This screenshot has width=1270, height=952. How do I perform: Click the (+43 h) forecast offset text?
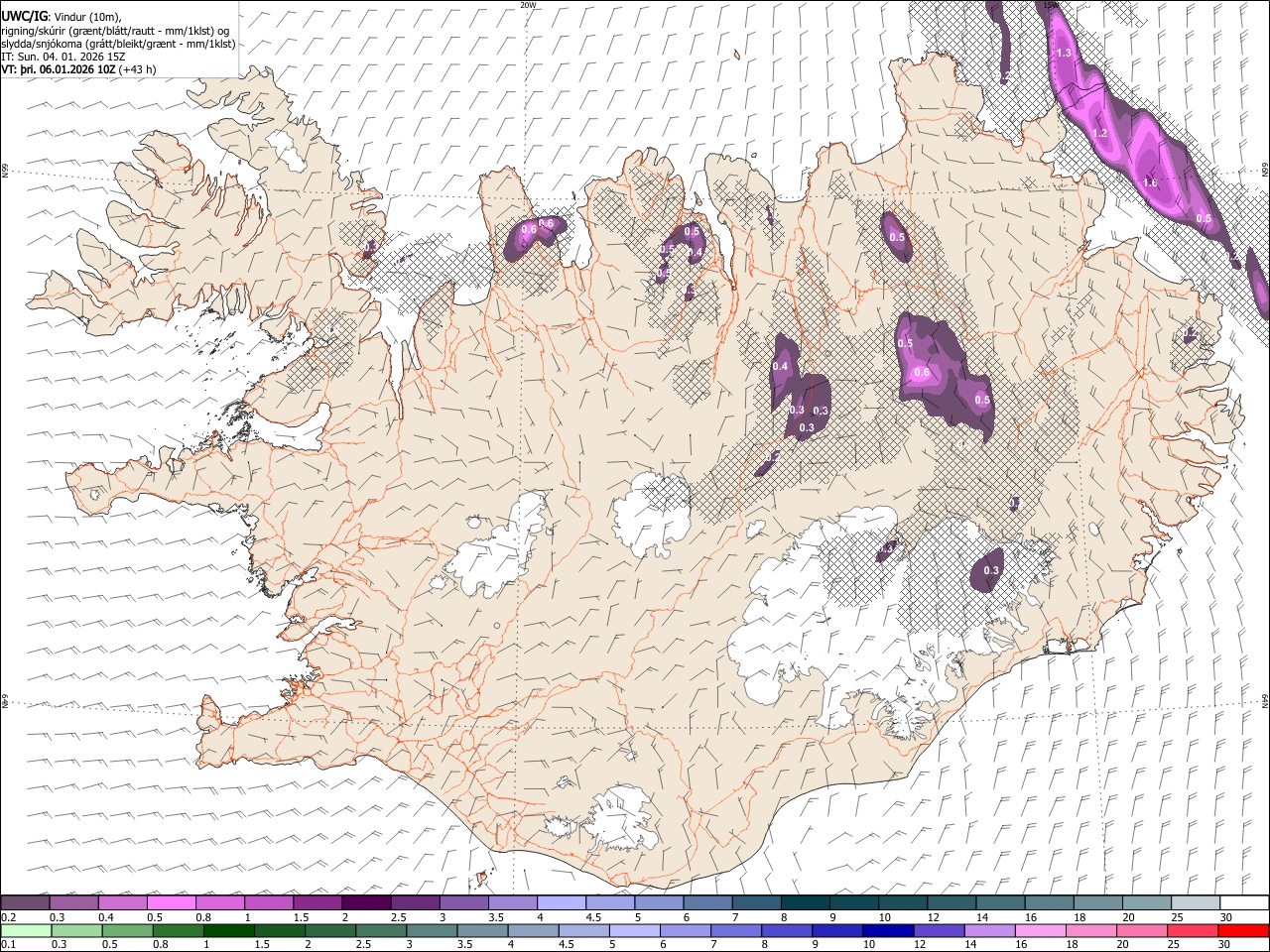(x=137, y=70)
